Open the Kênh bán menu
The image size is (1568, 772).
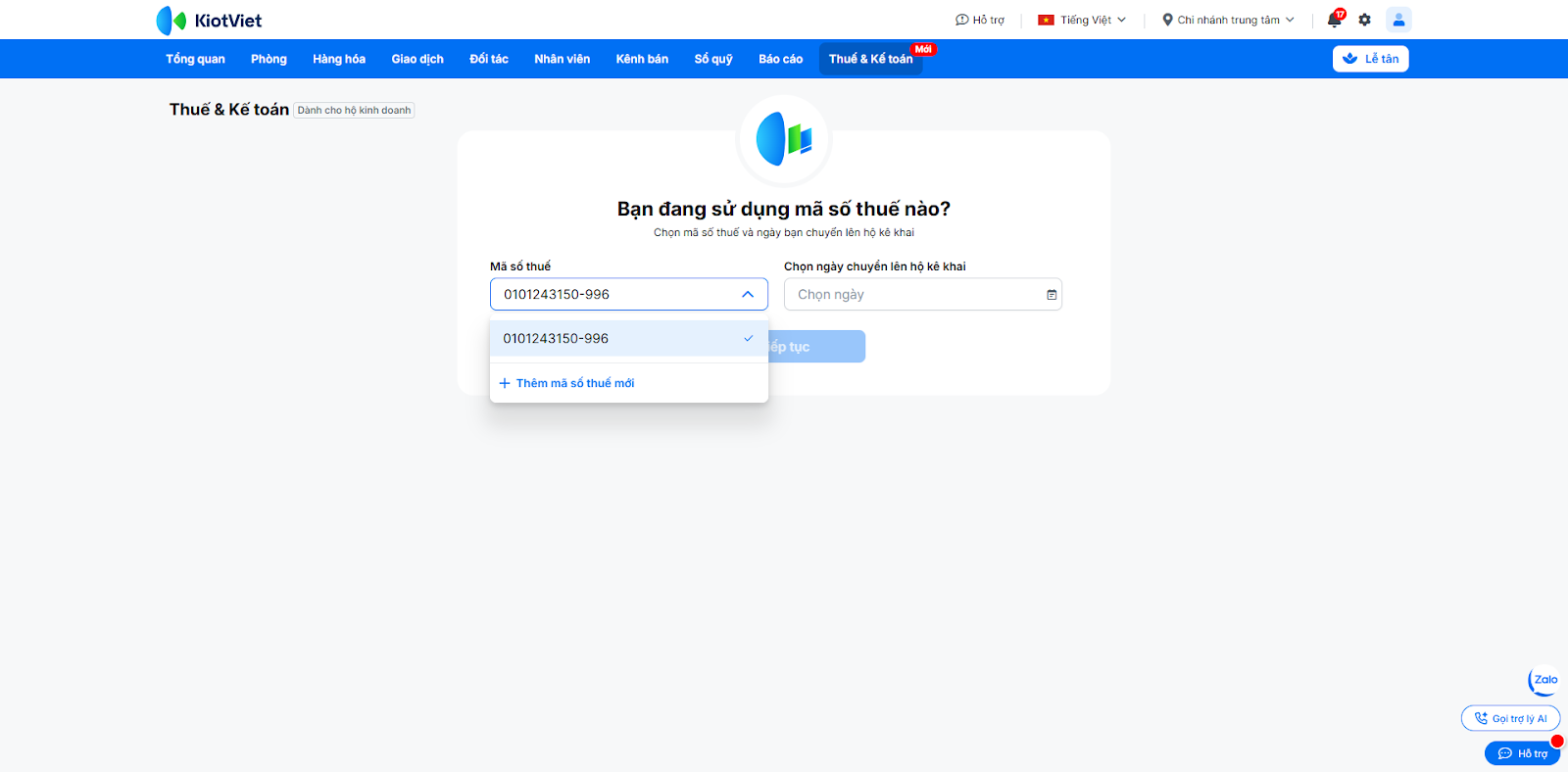pos(642,59)
